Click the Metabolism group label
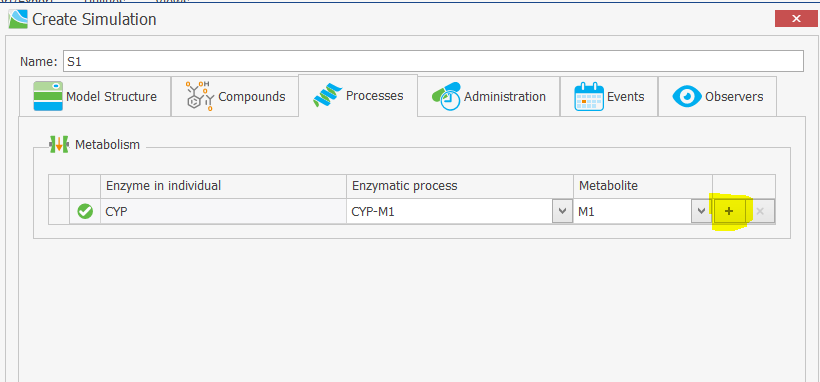The width and height of the screenshot is (820, 382). point(107,144)
